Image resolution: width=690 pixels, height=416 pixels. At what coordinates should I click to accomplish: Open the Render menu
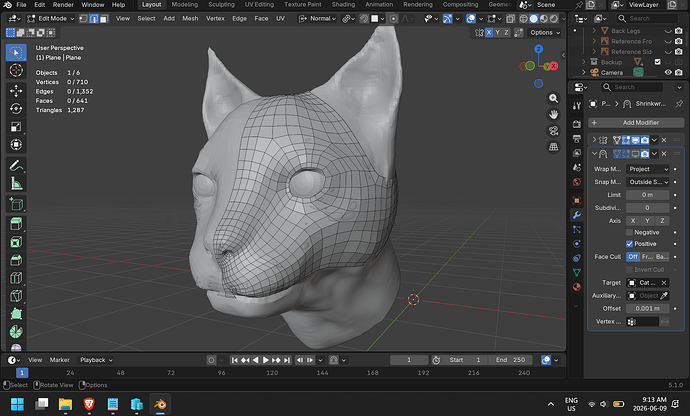63,5
